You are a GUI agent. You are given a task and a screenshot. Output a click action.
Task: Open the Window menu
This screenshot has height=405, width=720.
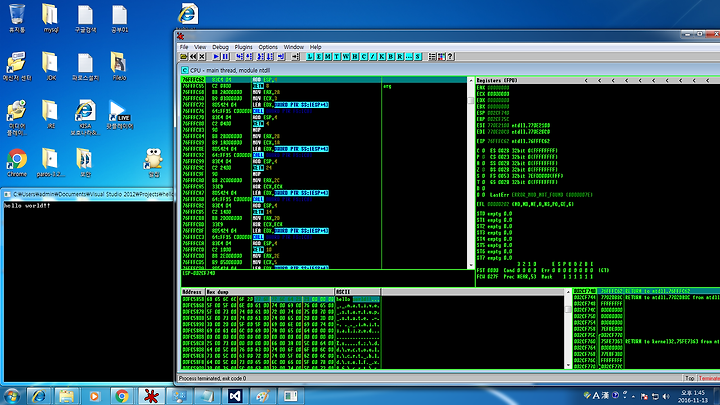pos(293,47)
